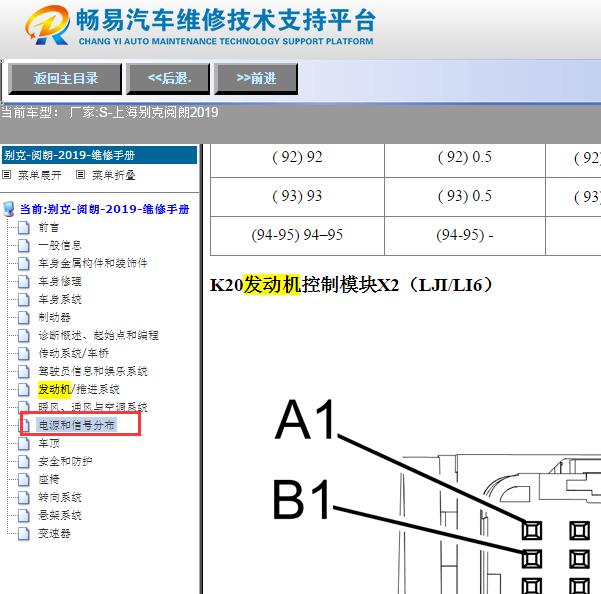Click document icon next to 前言
The width and height of the screenshot is (601, 594).
point(24,227)
